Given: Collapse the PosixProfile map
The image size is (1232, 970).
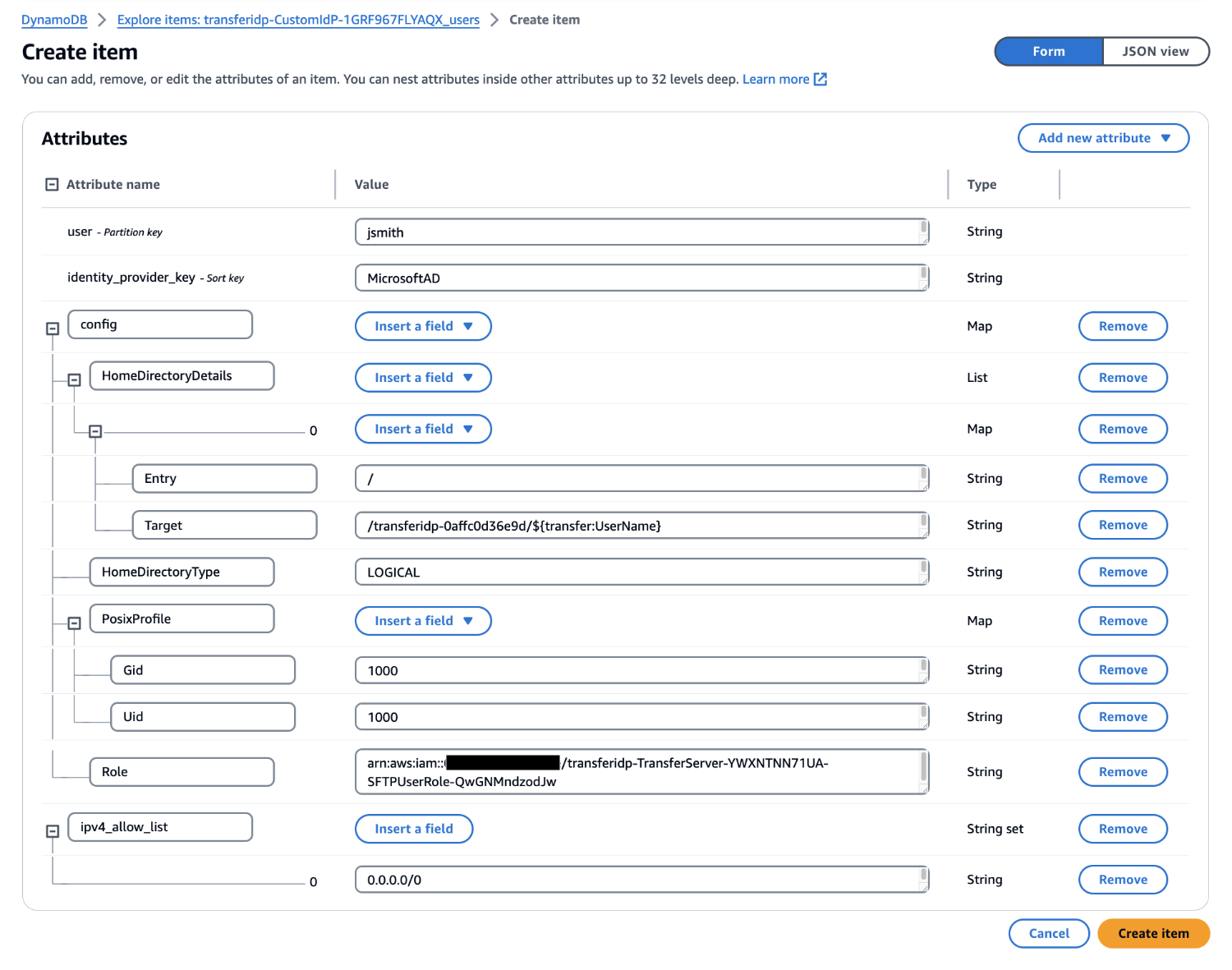Looking at the screenshot, I should (74, 623).
